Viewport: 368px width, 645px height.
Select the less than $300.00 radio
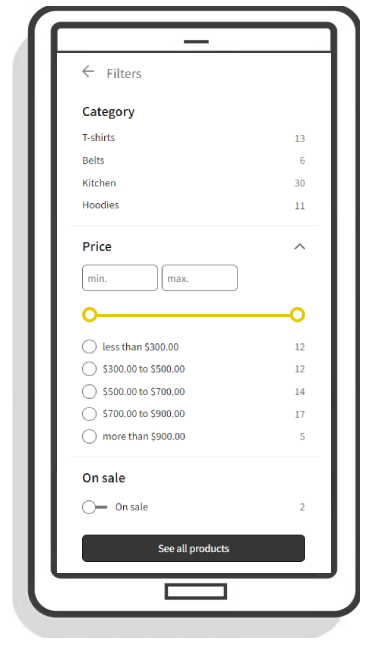click(x=89, y=347)
